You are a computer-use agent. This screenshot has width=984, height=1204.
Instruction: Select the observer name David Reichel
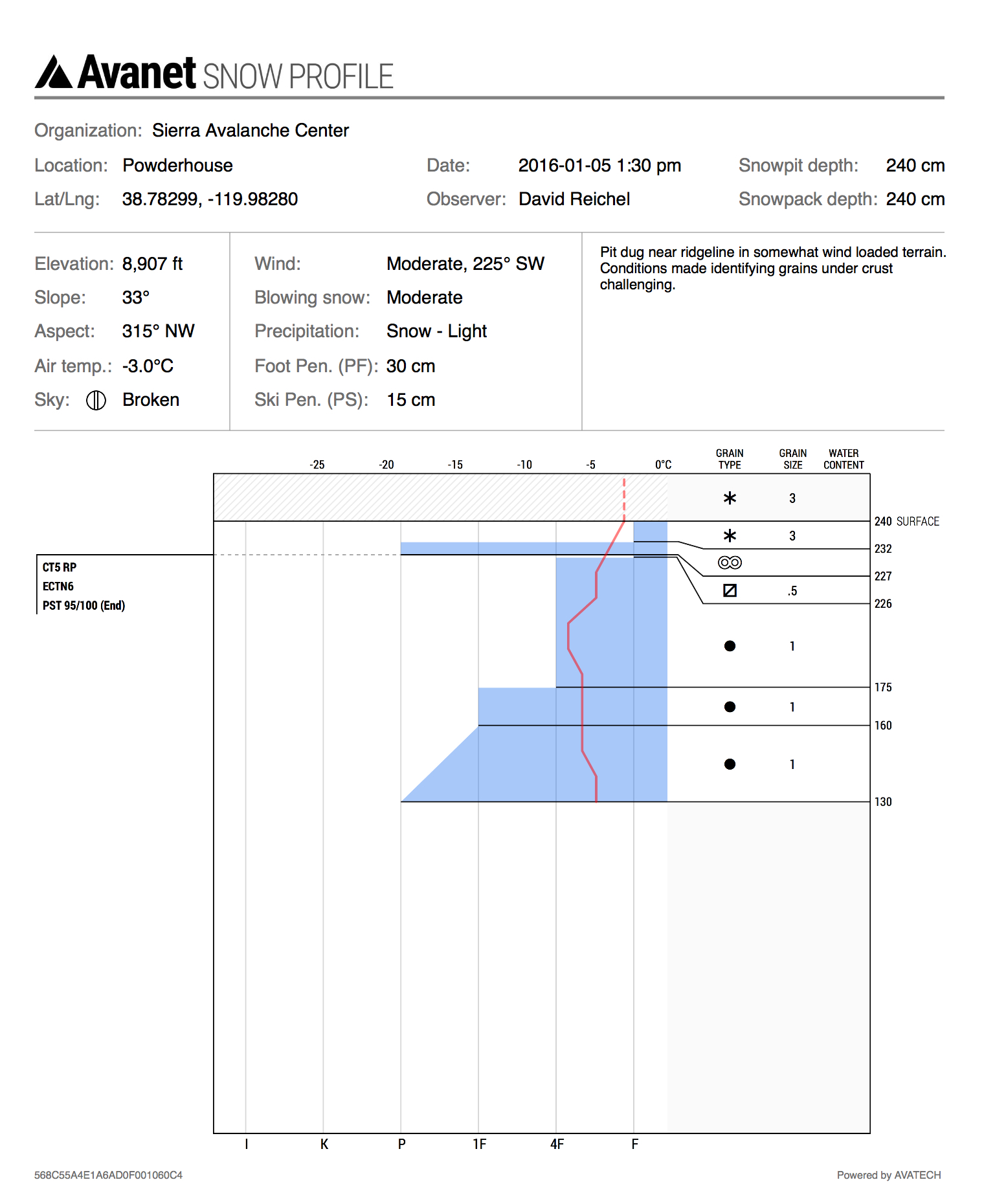click(574, 199)
